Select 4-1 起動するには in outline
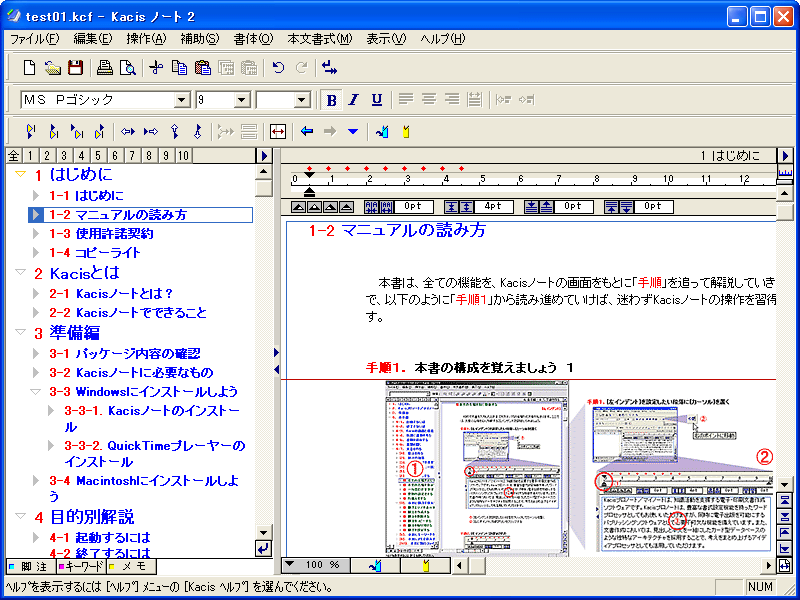 pyautogui.click(x=100, y=537)
